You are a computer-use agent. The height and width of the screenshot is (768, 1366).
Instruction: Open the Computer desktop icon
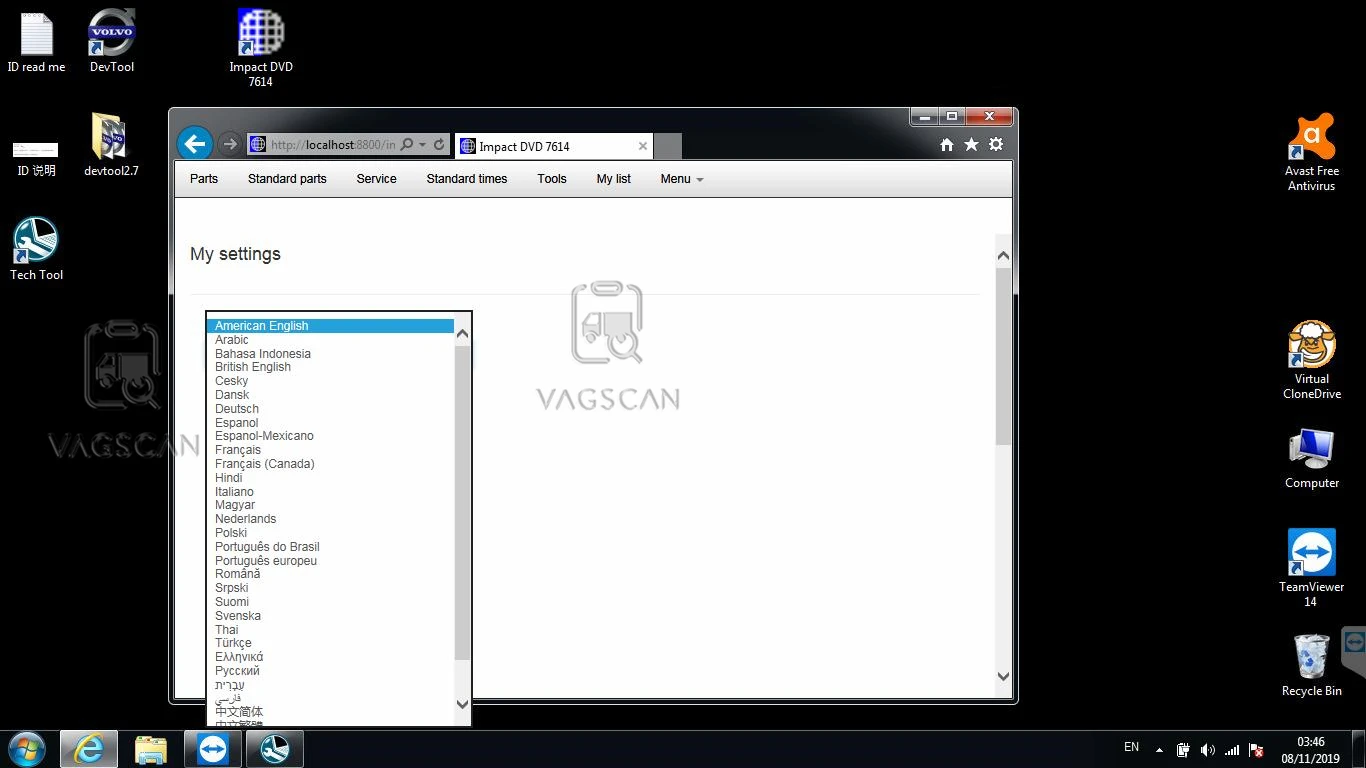(x=1312, y=458)
